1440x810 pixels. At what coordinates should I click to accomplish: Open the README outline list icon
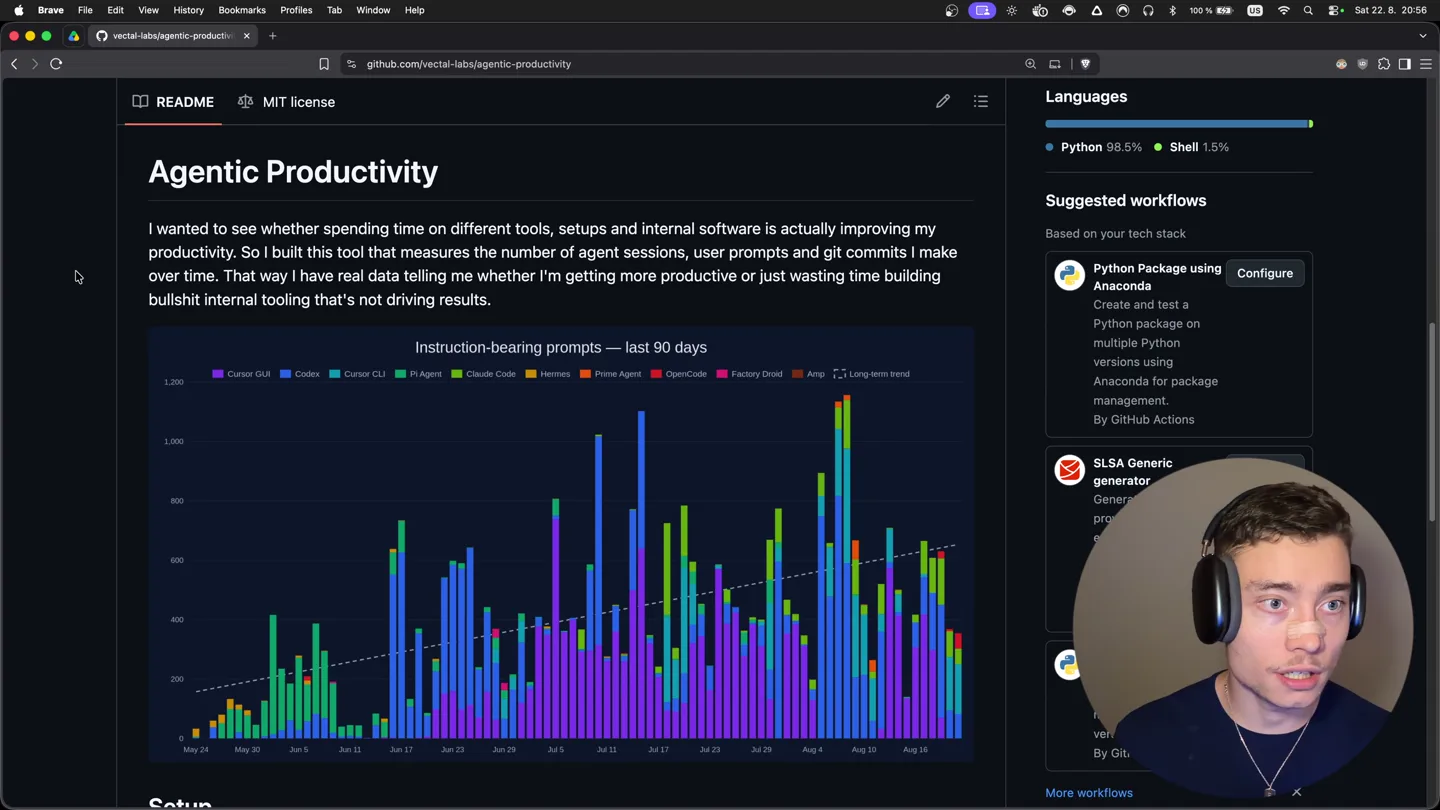(981, 101)
